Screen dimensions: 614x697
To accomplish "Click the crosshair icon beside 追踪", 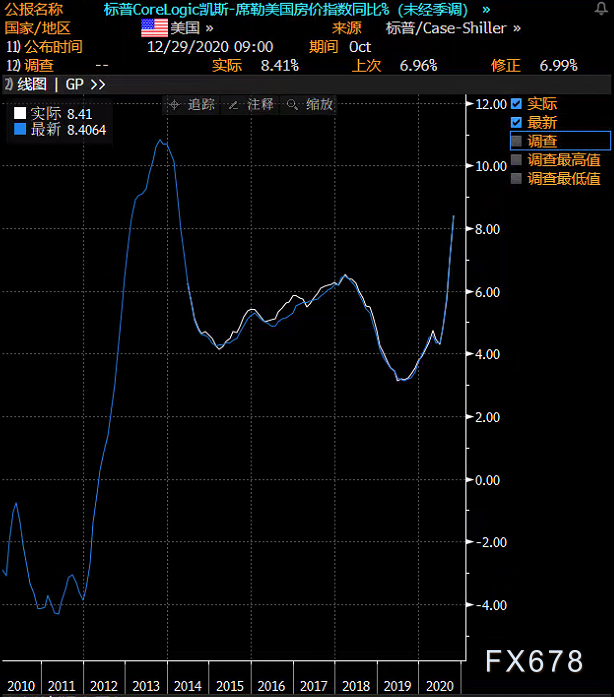I will pos(174,105).
